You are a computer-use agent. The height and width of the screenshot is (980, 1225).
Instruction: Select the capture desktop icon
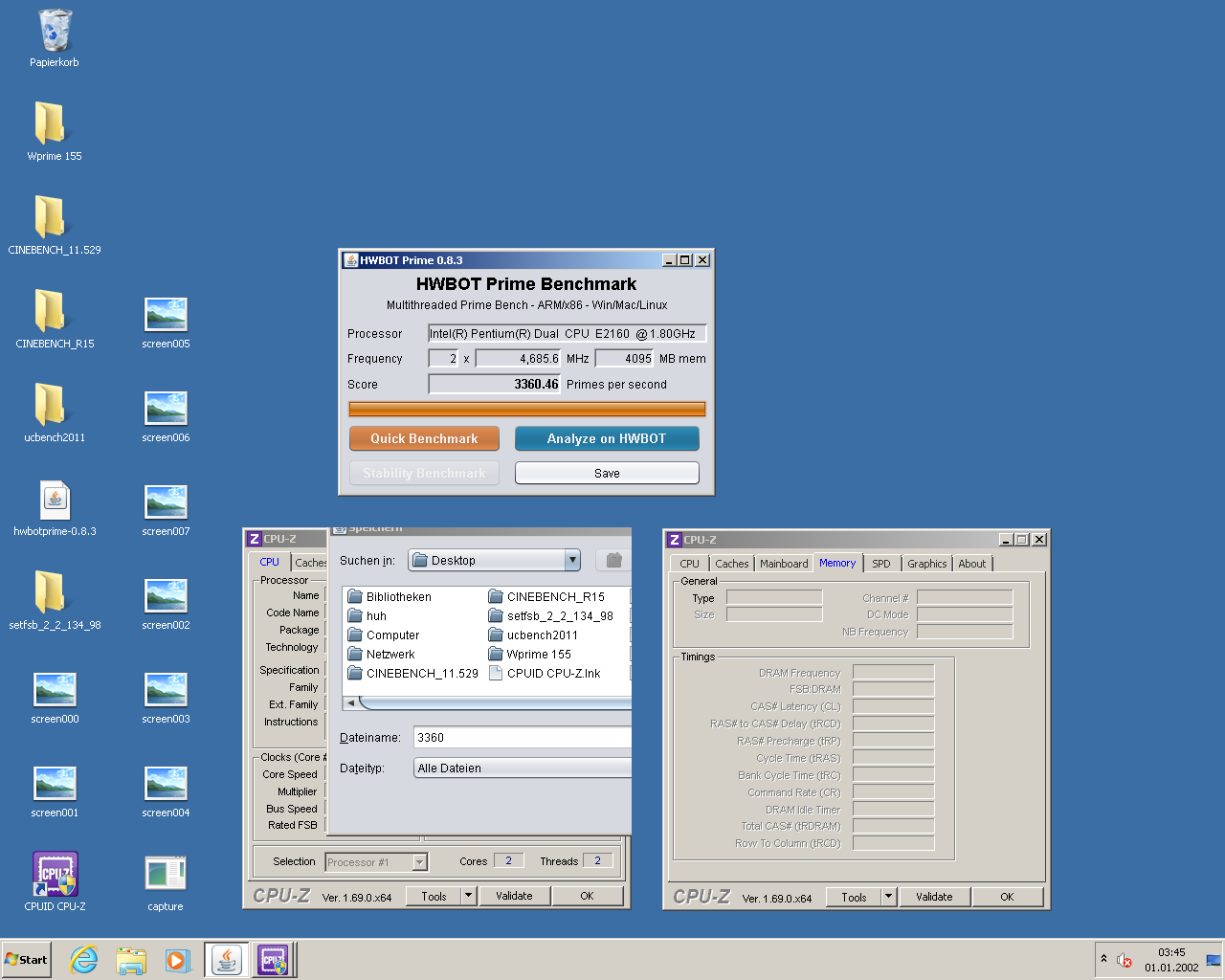[166, 882]
